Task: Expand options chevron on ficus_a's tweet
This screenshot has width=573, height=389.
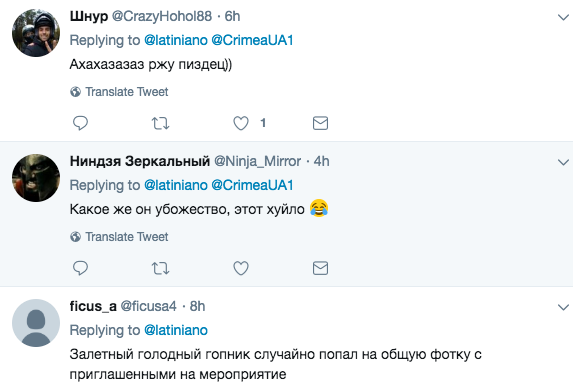Action: [563, 307]
